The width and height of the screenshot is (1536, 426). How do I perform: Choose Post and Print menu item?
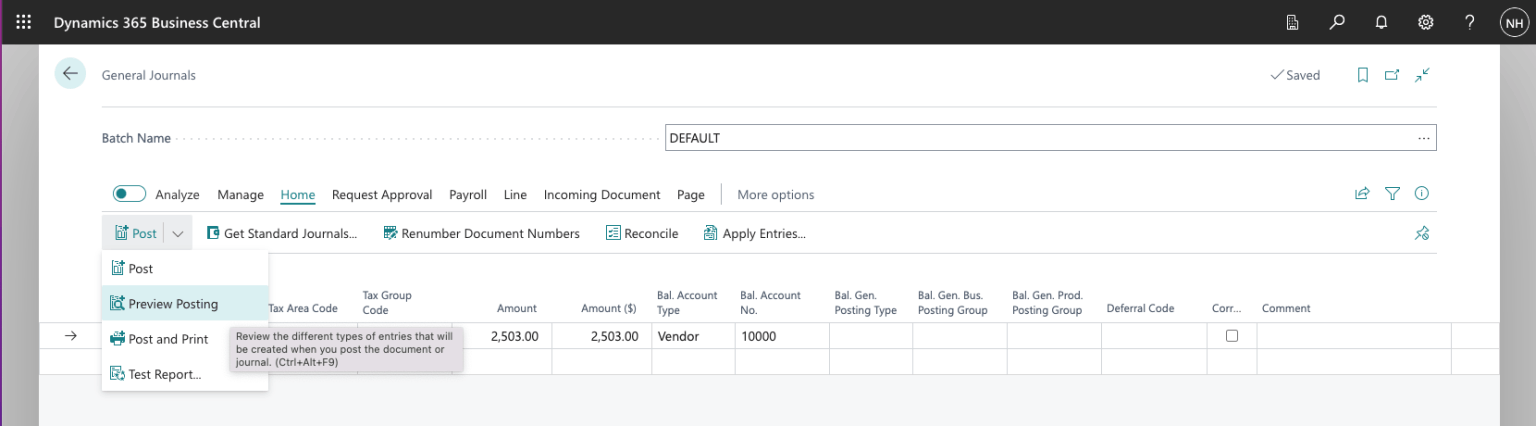click(168, 339)
